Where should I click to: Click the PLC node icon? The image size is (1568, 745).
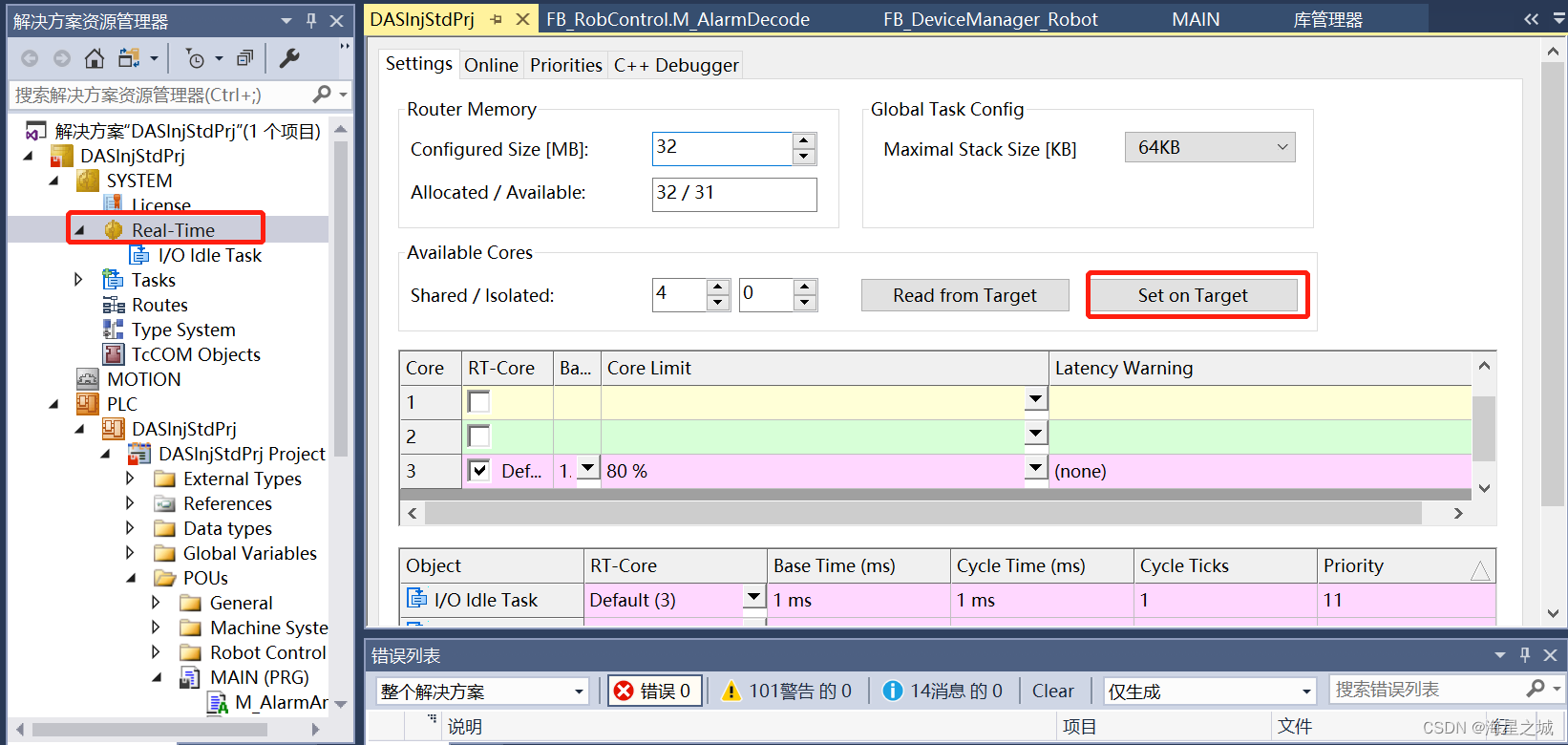click(x=88, y=404)
